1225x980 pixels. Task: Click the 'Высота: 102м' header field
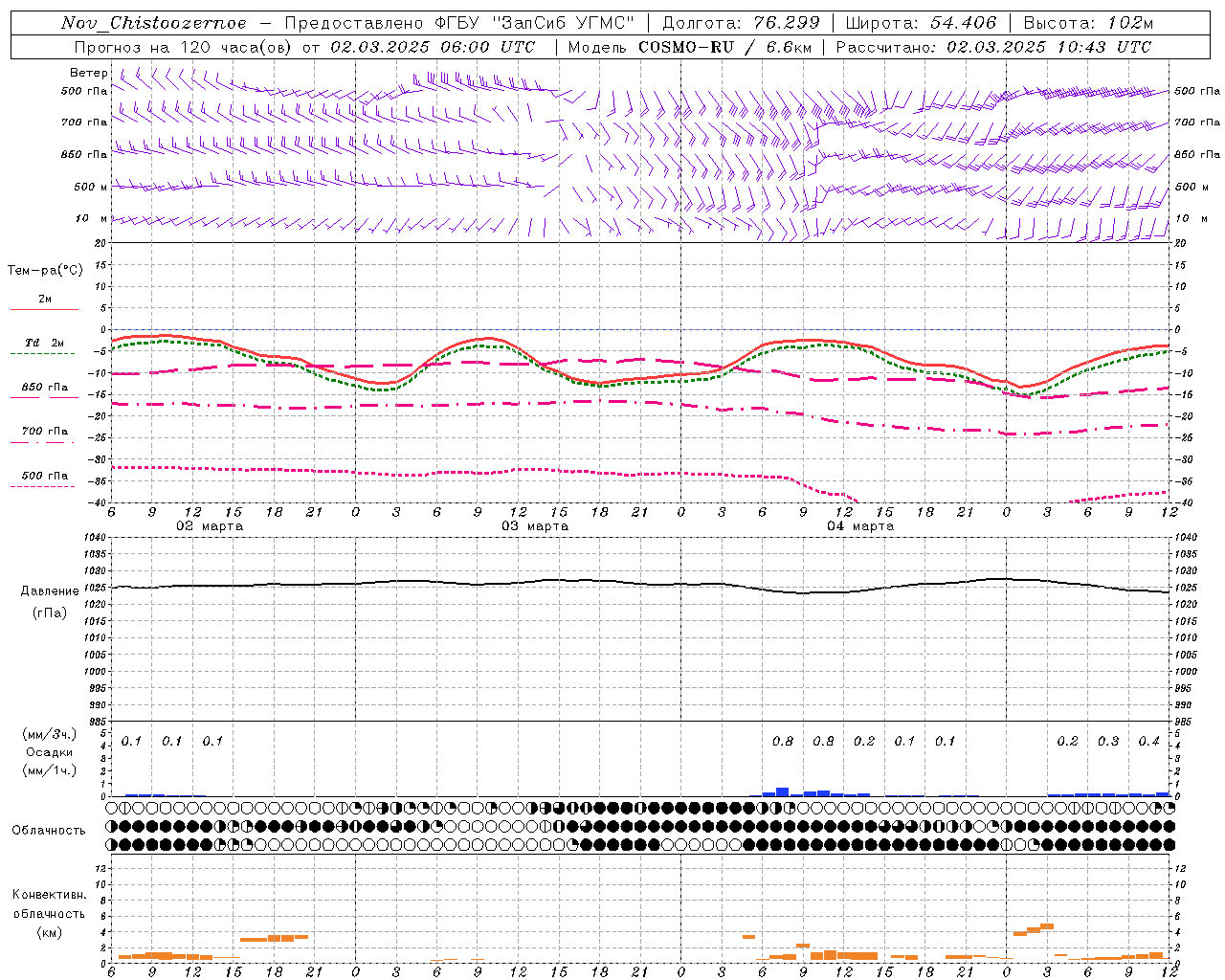click(1088, 23)
